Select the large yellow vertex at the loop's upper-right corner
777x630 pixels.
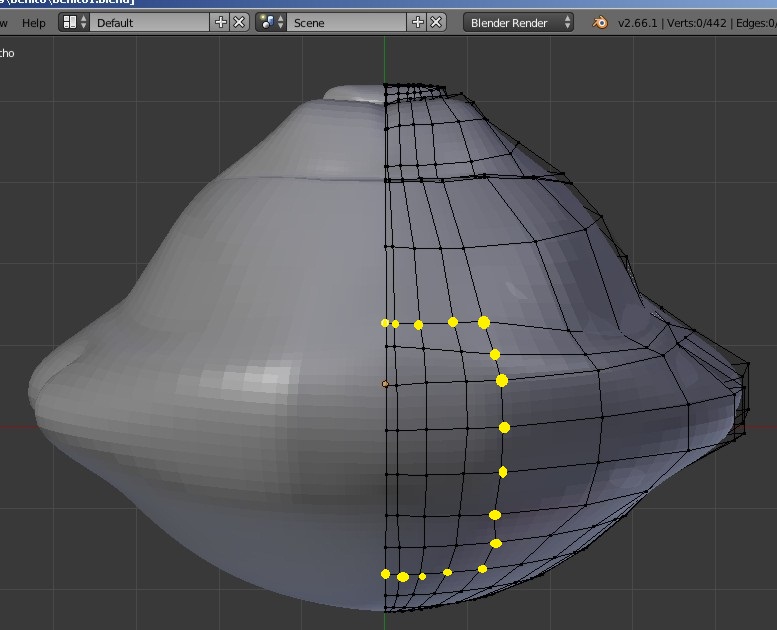point(484,322)
